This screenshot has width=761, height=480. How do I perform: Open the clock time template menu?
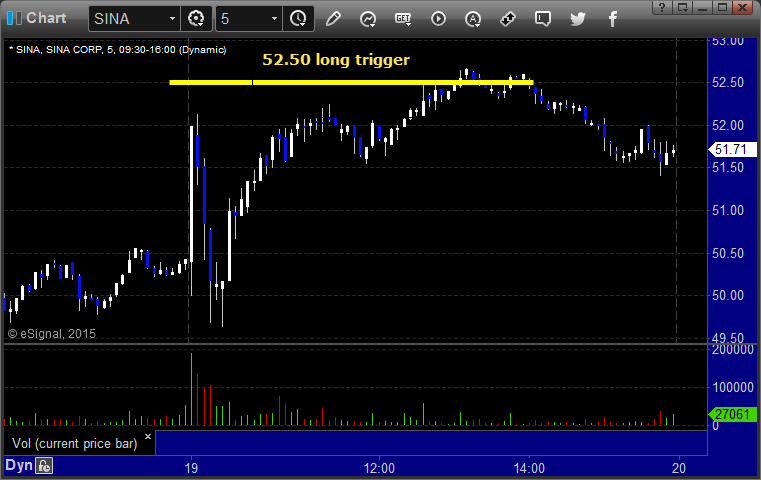tap(298, 19)
